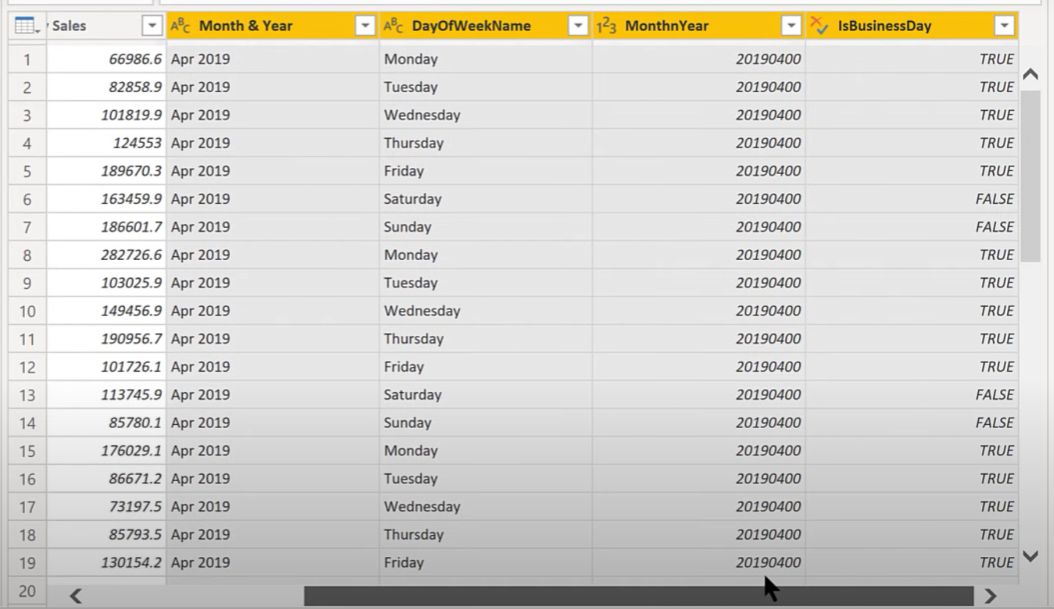The width and height of the screenshot is (1054, 609).
Task: Click Sales value 82858.9
Action: 135,87
